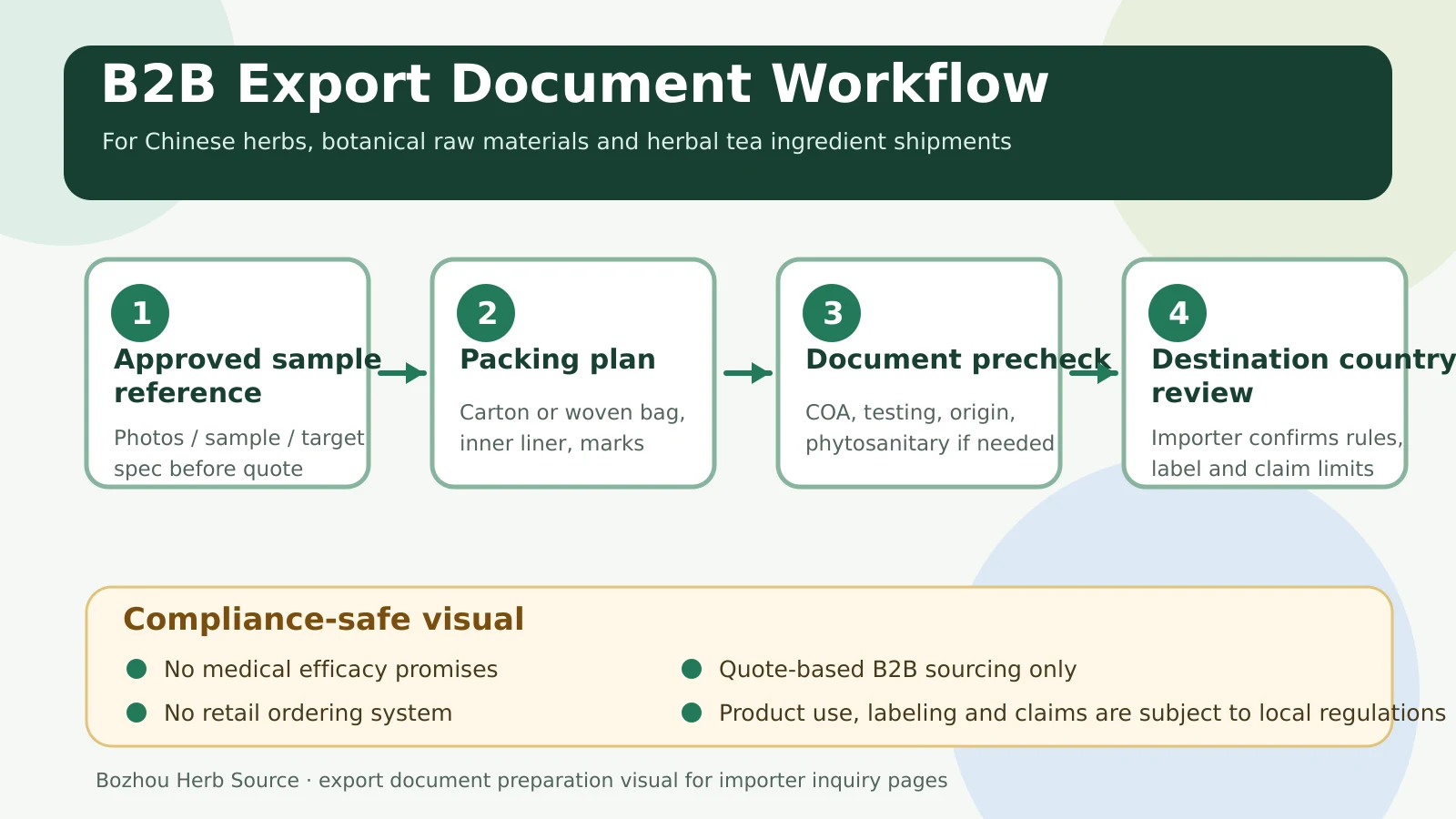Viewport: 1456px width, 819px height.
Task: Click the 'Packing plan' heading
Action: 558,360
